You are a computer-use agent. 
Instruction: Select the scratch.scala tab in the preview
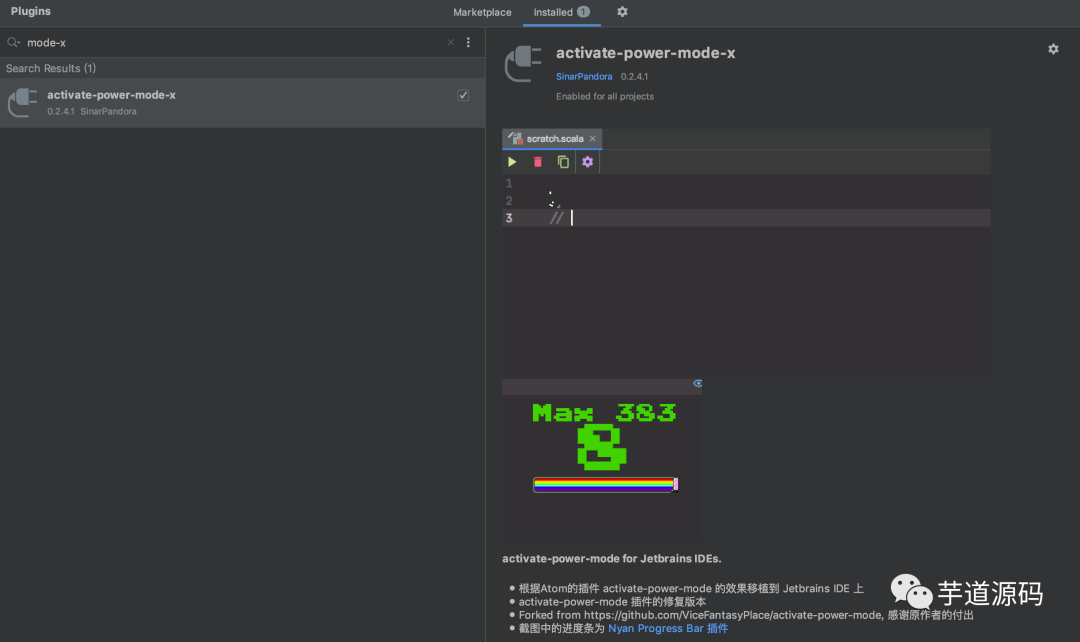pyautogui.click(x=554, y=138)
